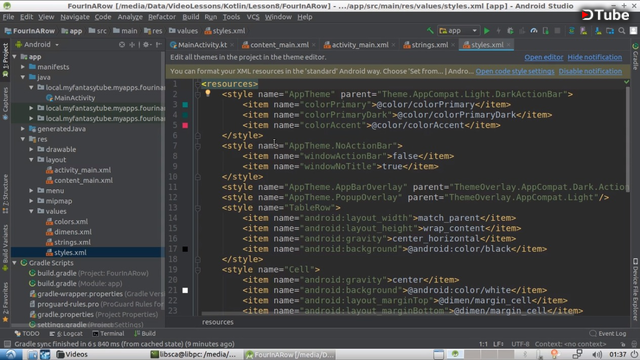Toggle code folding on the Cell style line
The width and height of the screenshot is (640, 360).
pyautogui.click(x=198, y=269)
